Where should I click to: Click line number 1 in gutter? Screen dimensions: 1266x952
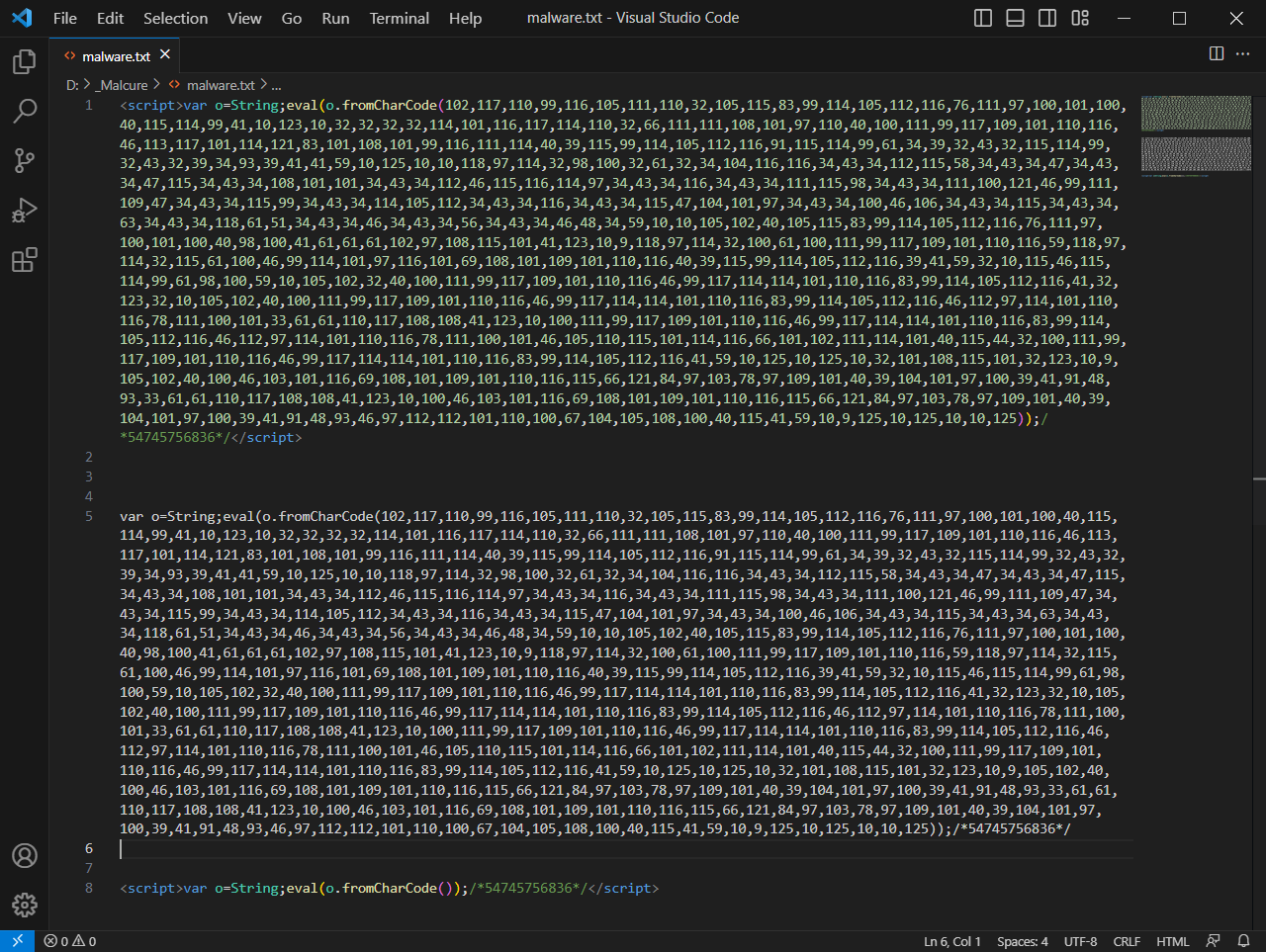89,105
